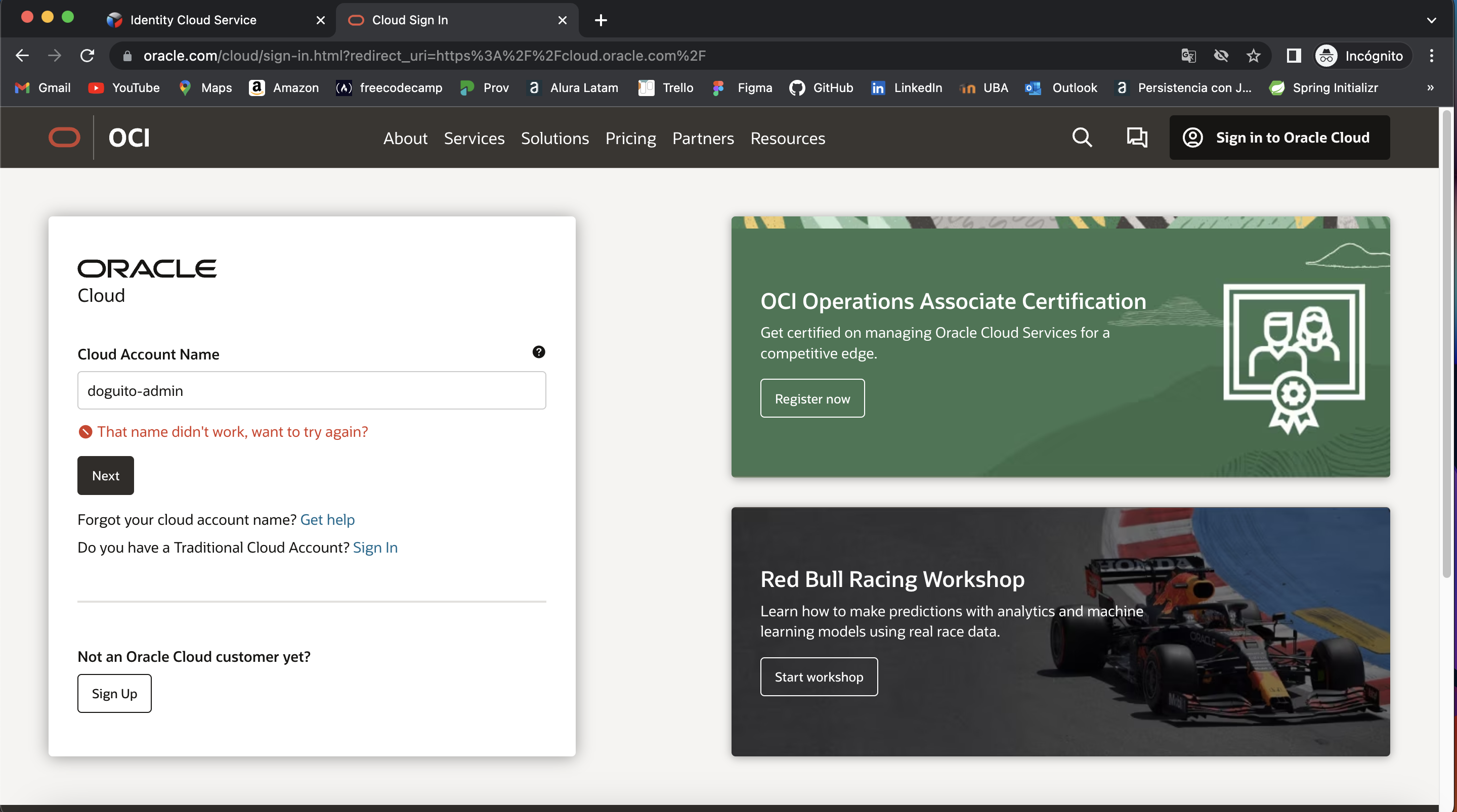Open the About menu
The height and width of the screenshot is (812, 1457).
406,138
